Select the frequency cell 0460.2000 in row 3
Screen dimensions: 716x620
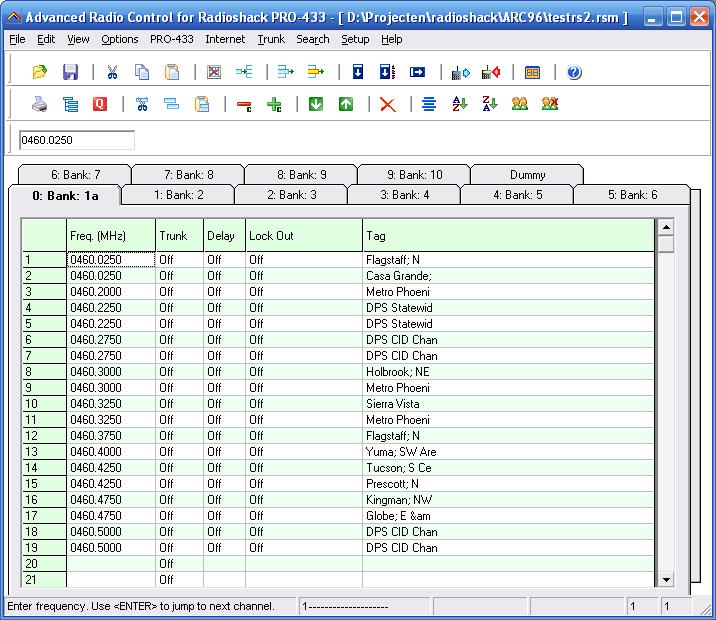point(111,292)
